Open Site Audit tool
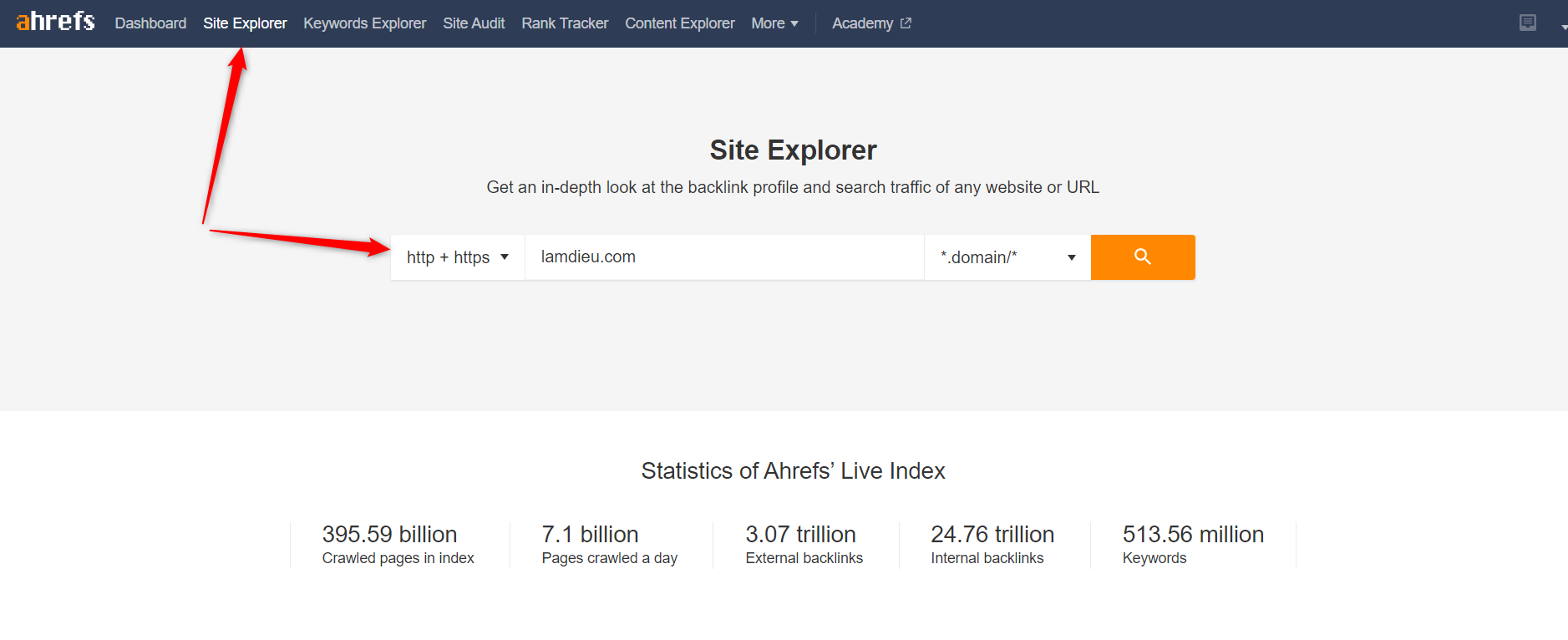The image size is (1568, 640). coord(474,23)
